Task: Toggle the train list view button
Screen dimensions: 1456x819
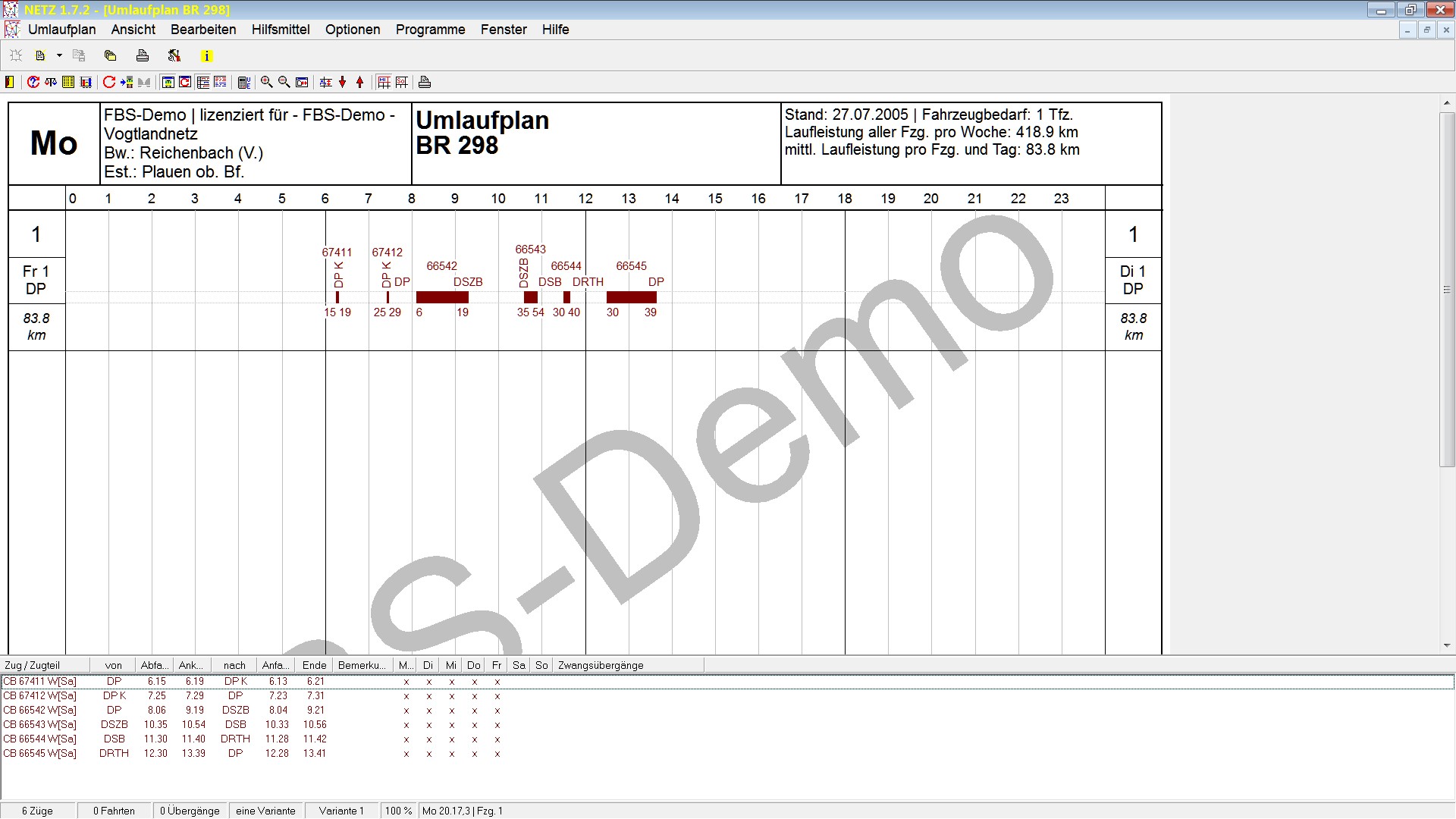Action: click(202, 82)
